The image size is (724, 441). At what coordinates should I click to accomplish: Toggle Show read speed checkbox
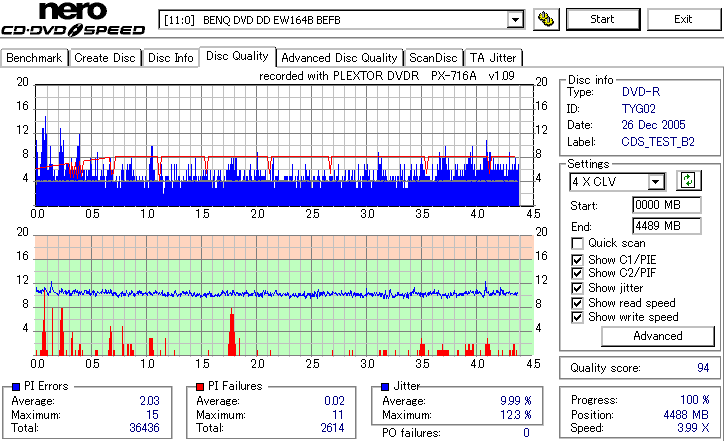pos(577,303)
